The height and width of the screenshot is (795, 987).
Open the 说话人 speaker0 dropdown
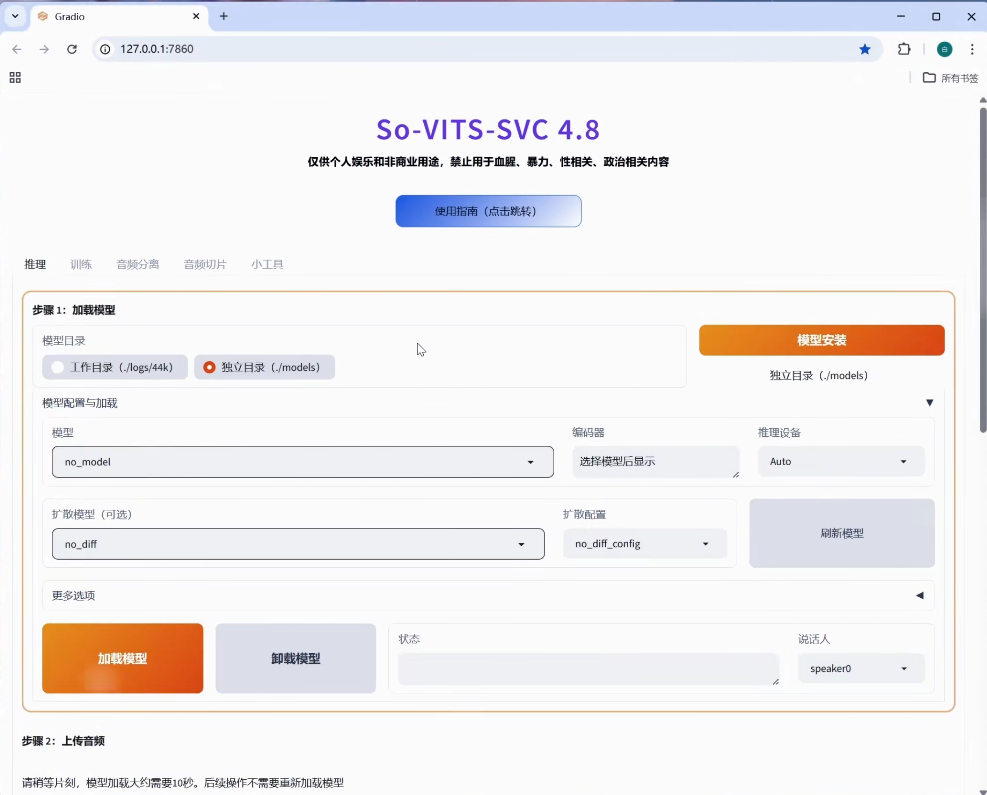tap(861, 668)
